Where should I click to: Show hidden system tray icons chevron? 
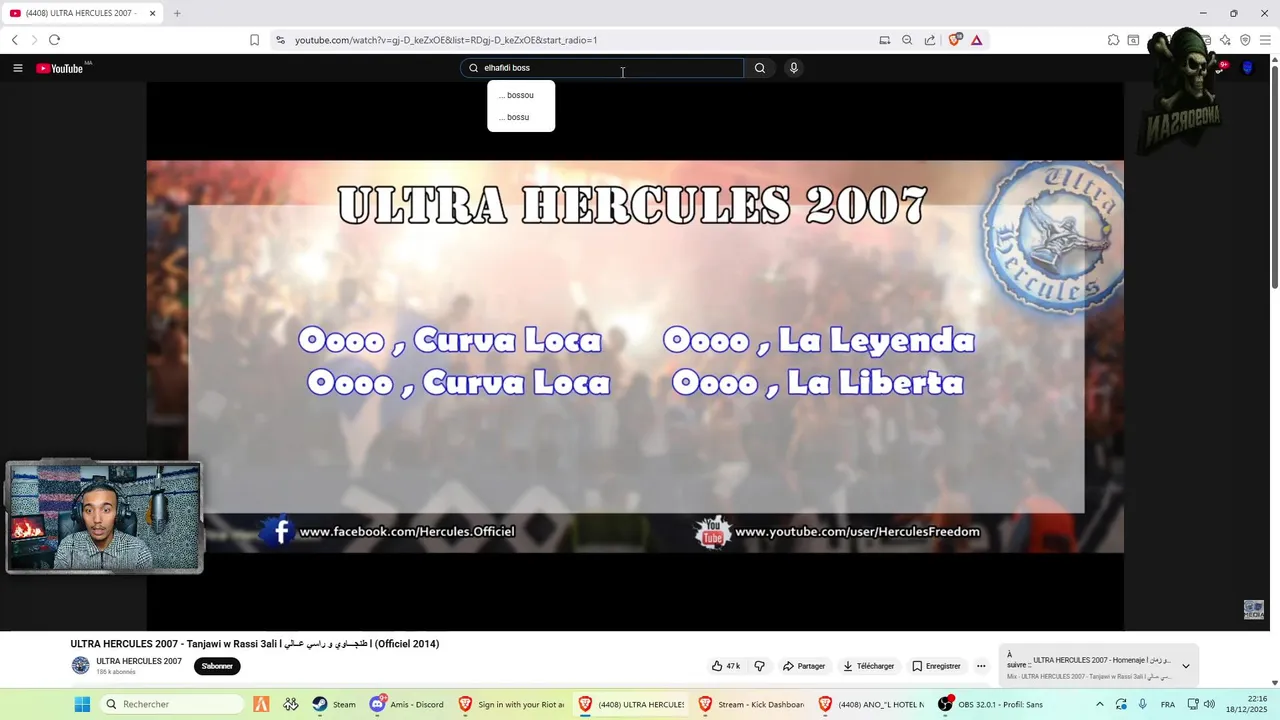click(x=1100, y=704)
